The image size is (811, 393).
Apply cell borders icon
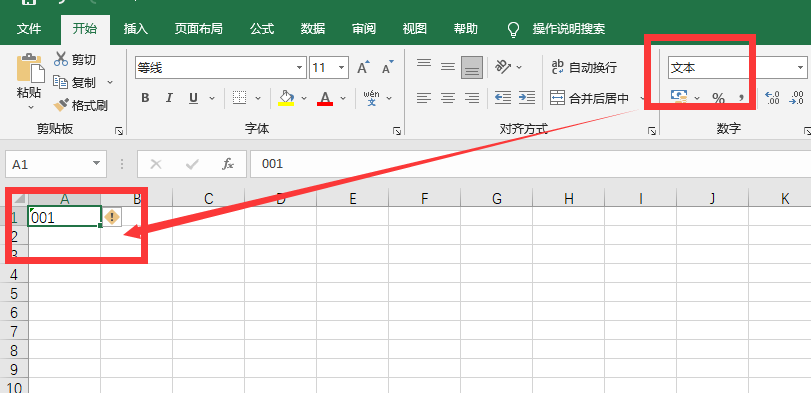coord(239,98)
